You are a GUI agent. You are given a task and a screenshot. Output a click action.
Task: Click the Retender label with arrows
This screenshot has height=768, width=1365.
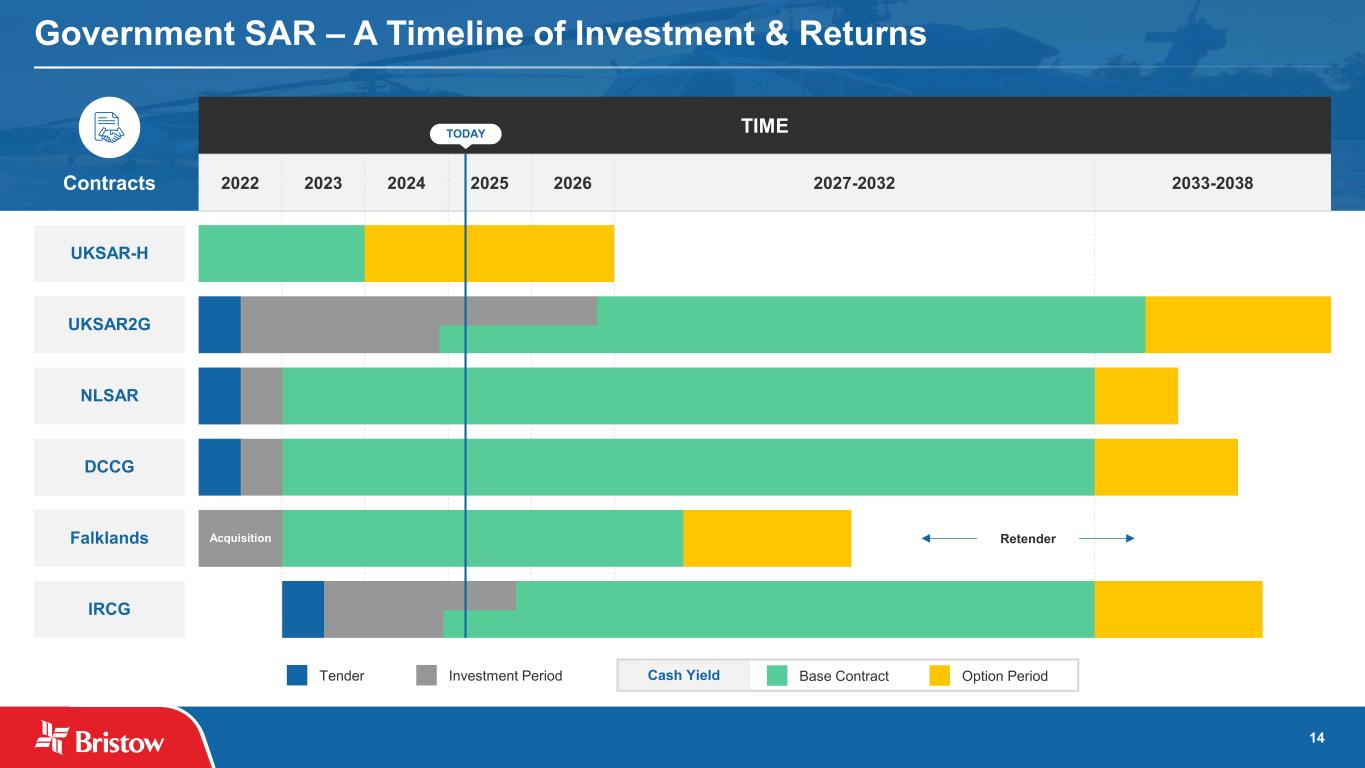tap(1028, 539)
